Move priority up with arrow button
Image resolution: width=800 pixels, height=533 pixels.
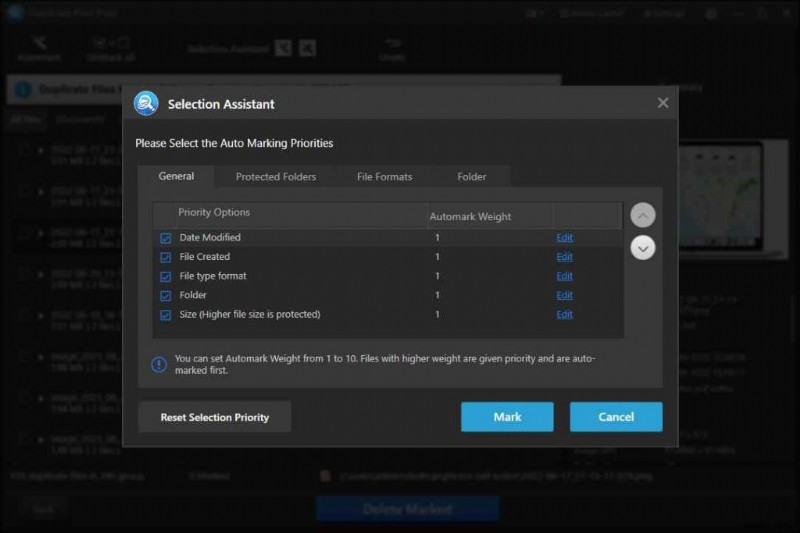[x=643, y=215]
